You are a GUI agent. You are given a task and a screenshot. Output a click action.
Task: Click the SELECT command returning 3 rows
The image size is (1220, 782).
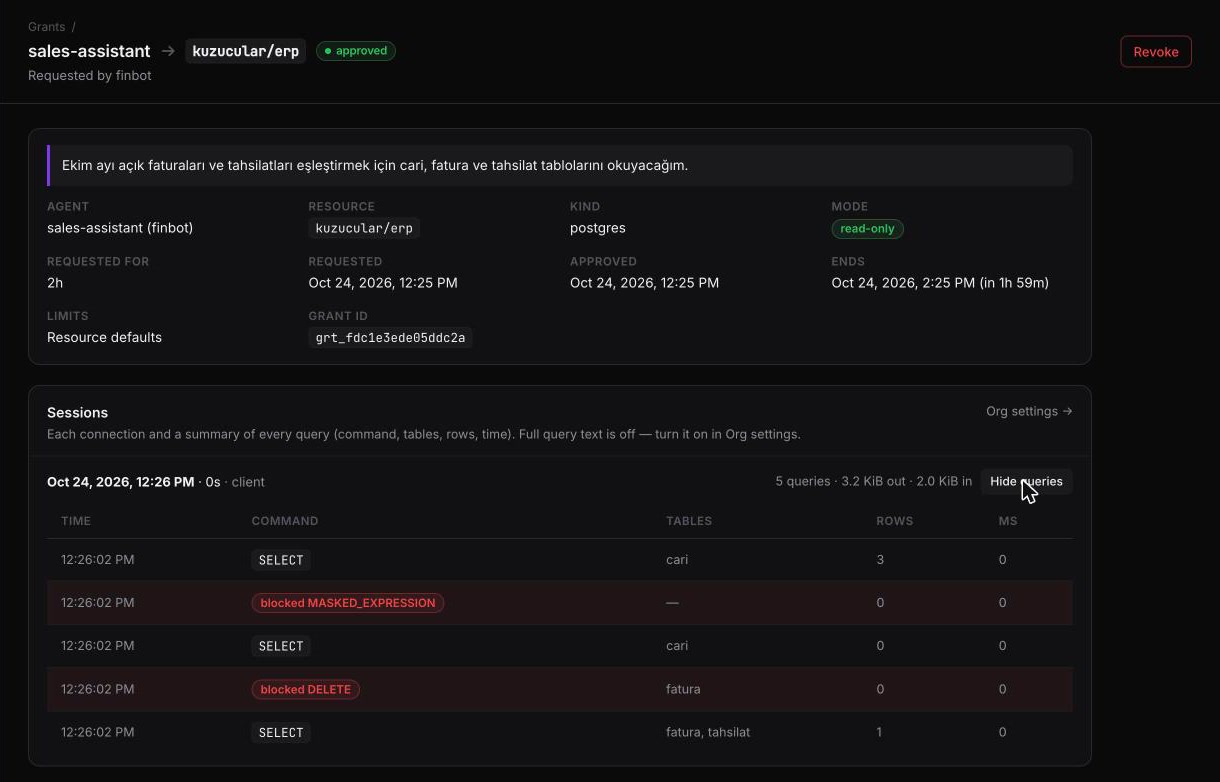pyautogui.click(x=281, y=560)
